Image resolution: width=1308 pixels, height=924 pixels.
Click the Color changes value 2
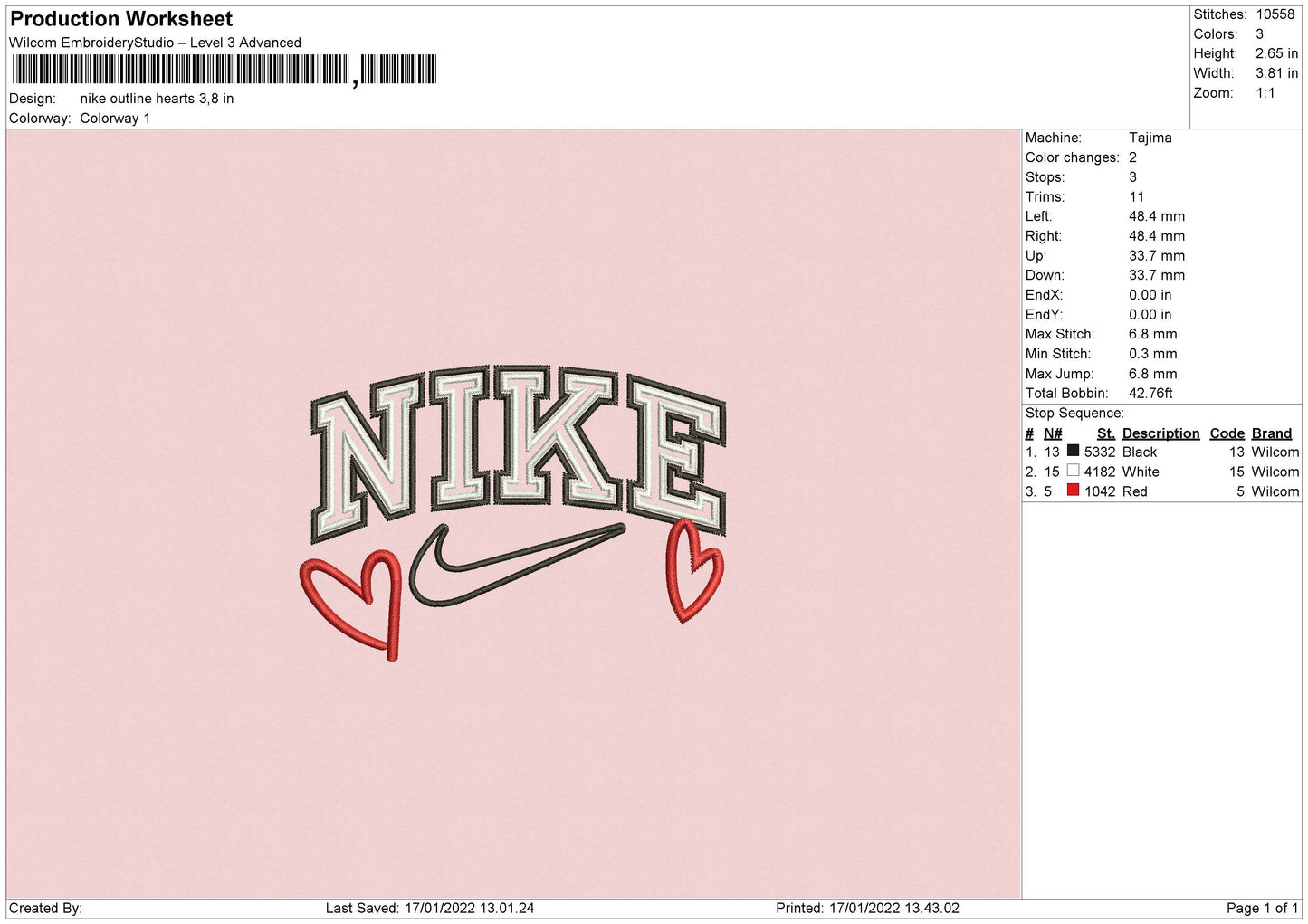[1132, 157]
